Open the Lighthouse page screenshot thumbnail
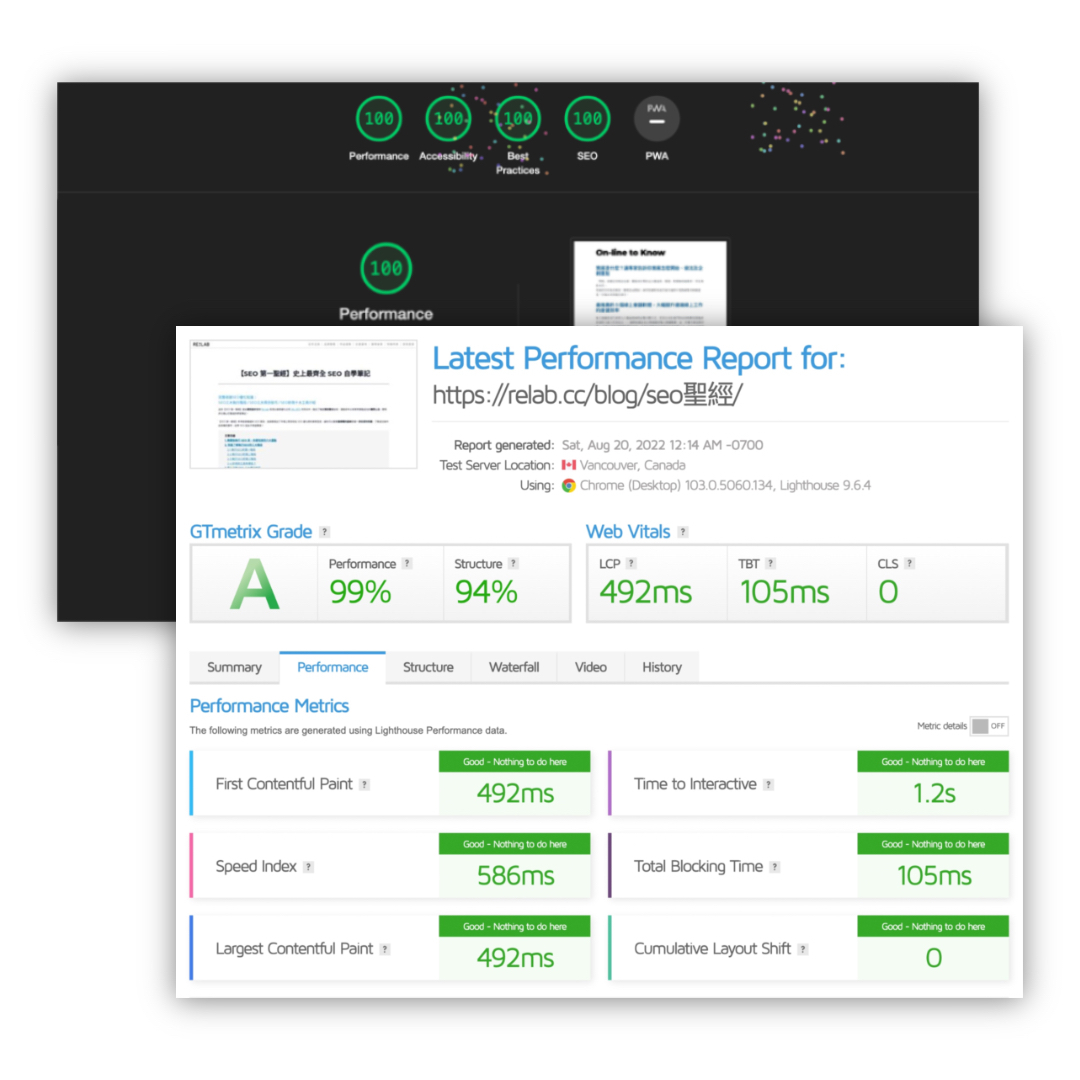 point(650,283)
